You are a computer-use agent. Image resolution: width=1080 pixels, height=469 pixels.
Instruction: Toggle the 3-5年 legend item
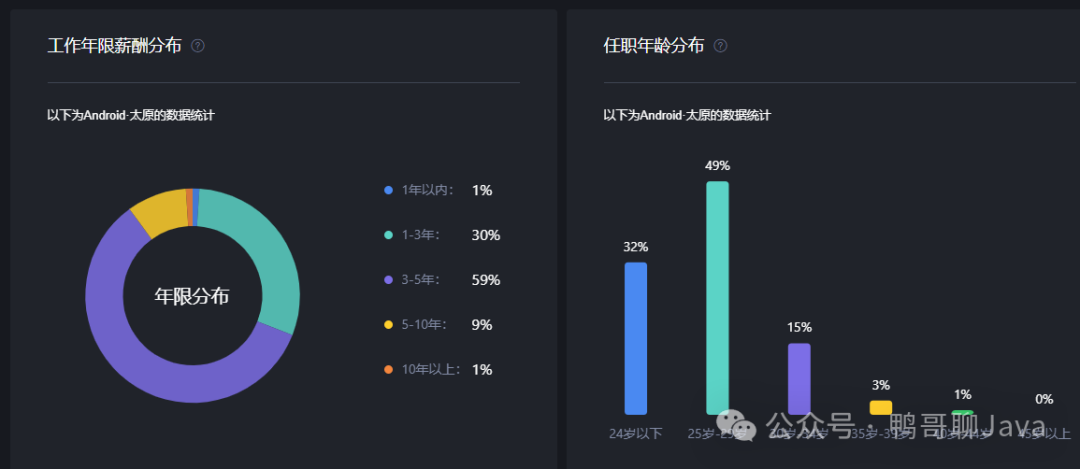[x=442, y=280]
